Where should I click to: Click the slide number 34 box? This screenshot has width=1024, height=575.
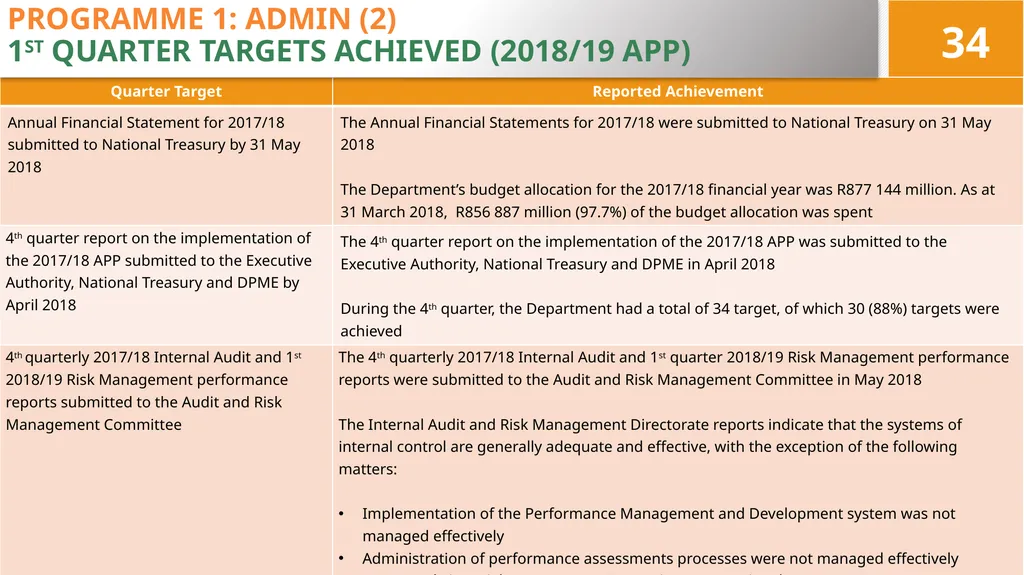point(956,39)
